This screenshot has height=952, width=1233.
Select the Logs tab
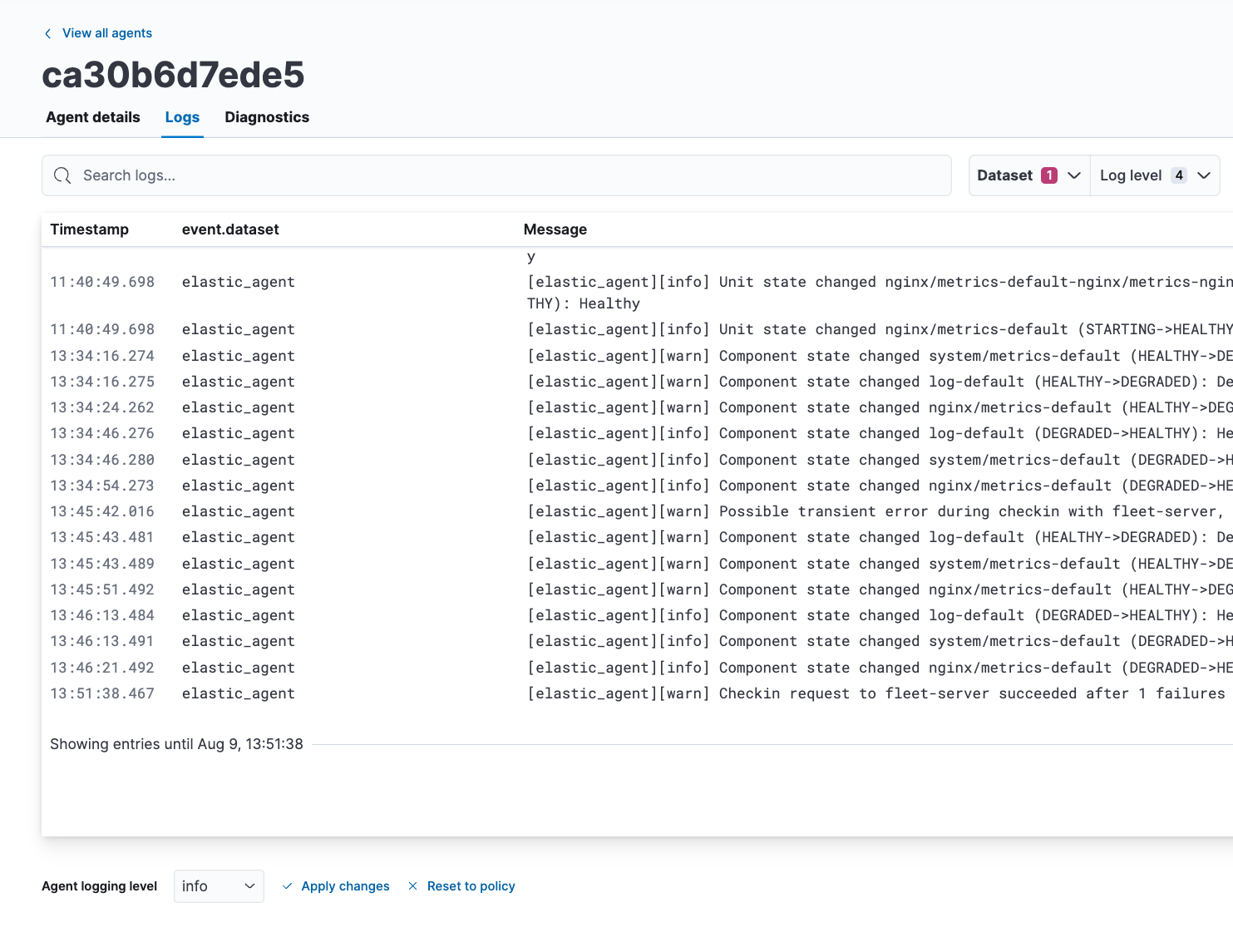182,117
